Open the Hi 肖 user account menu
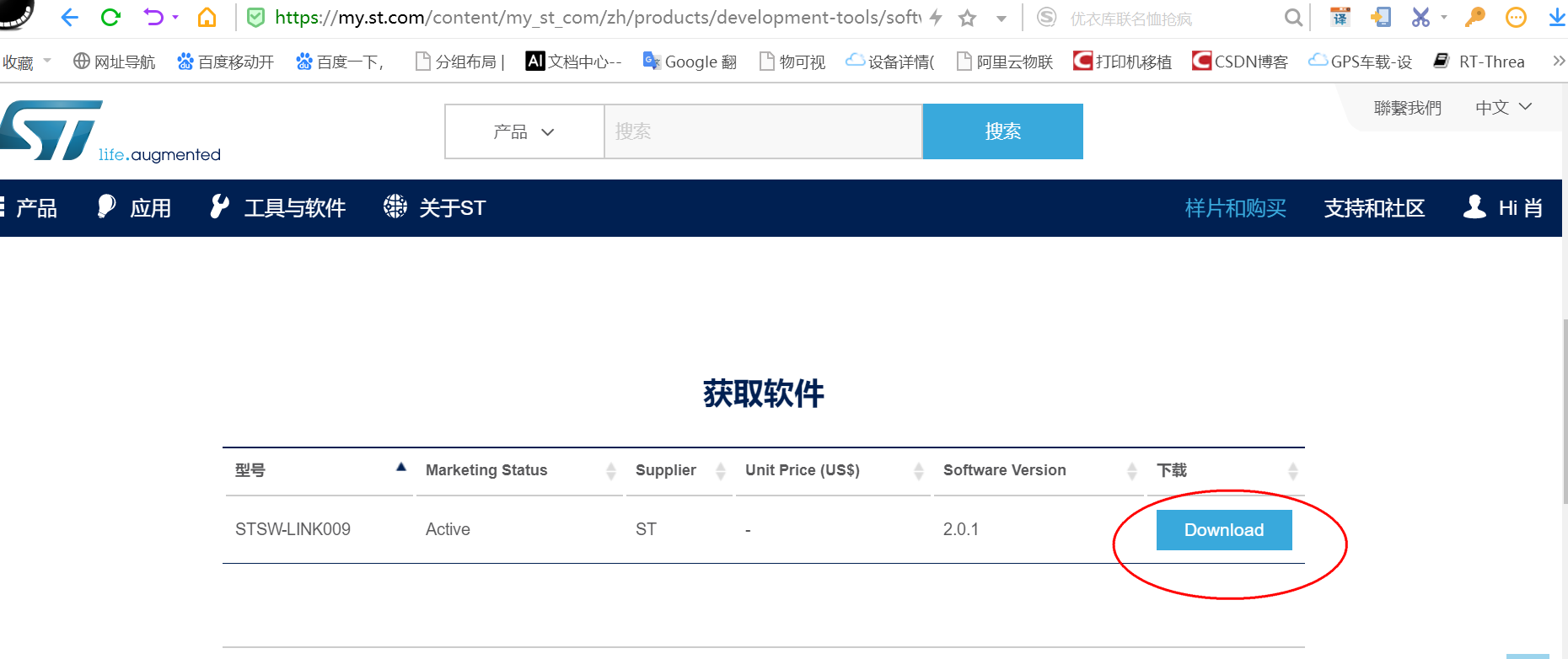The height and width of the screenshot is (659, 1568). coord(1503,208)
